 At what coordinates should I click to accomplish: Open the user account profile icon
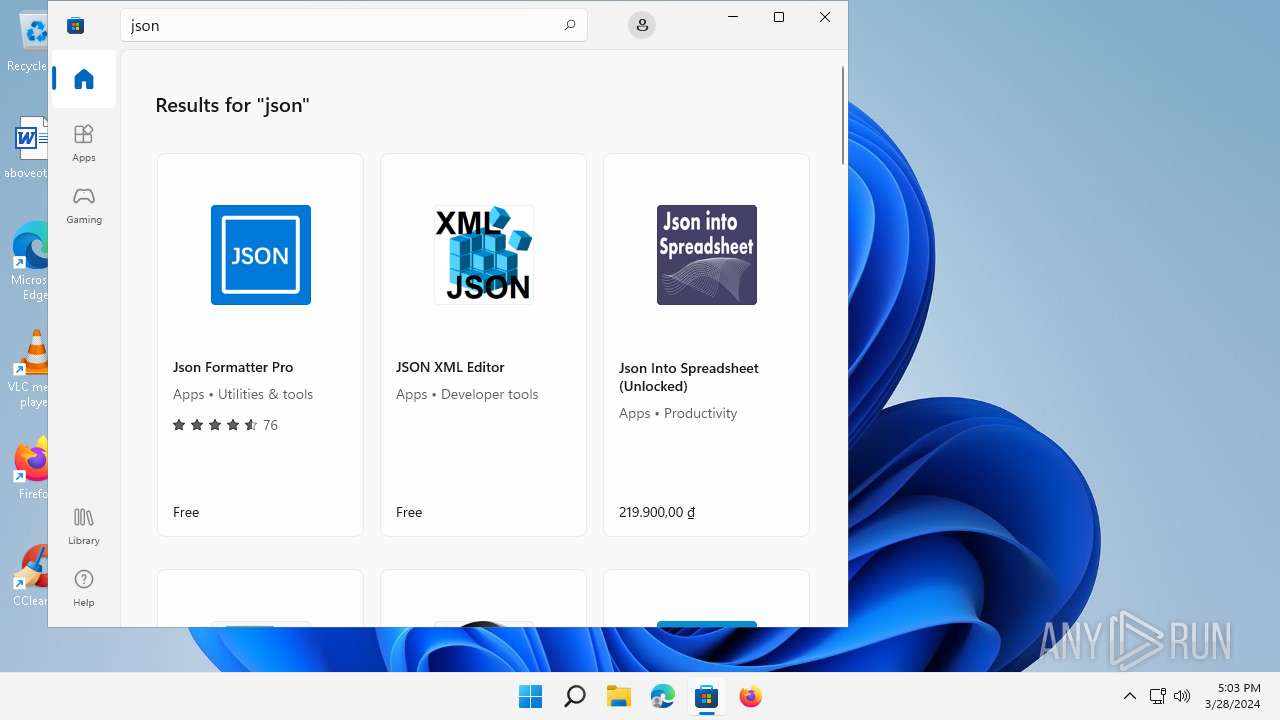click(x=642, y=25)
